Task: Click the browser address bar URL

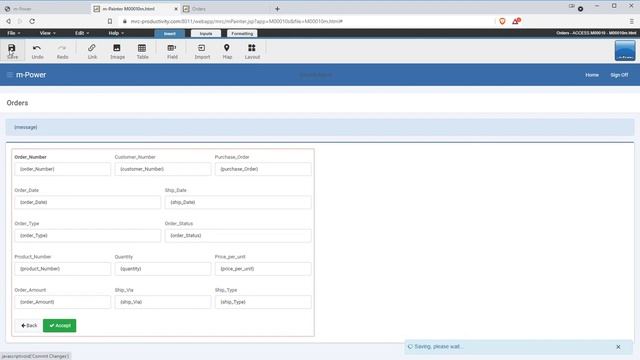Action: click(236, 21)
